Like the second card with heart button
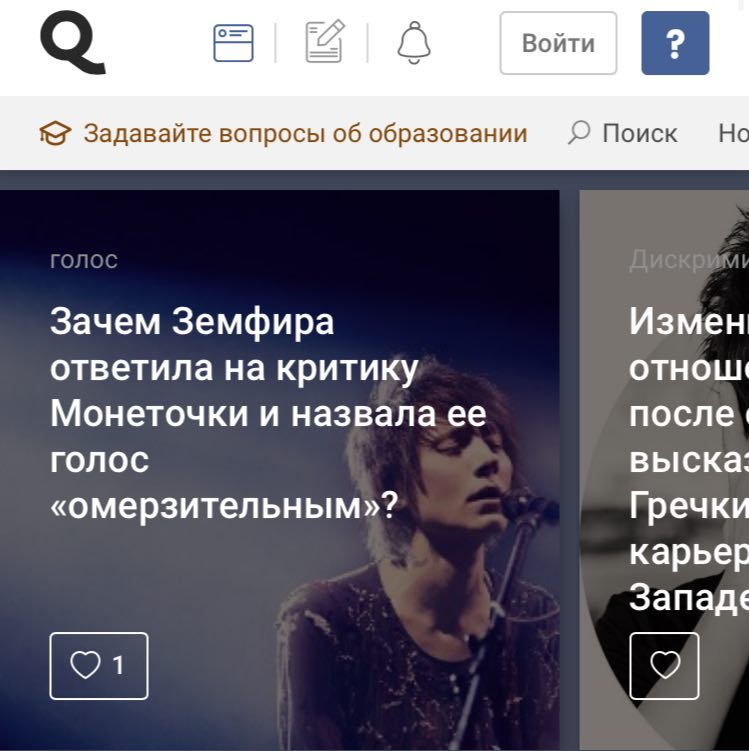The height and width of the screenshot is (751, 749). click(664, 666)
